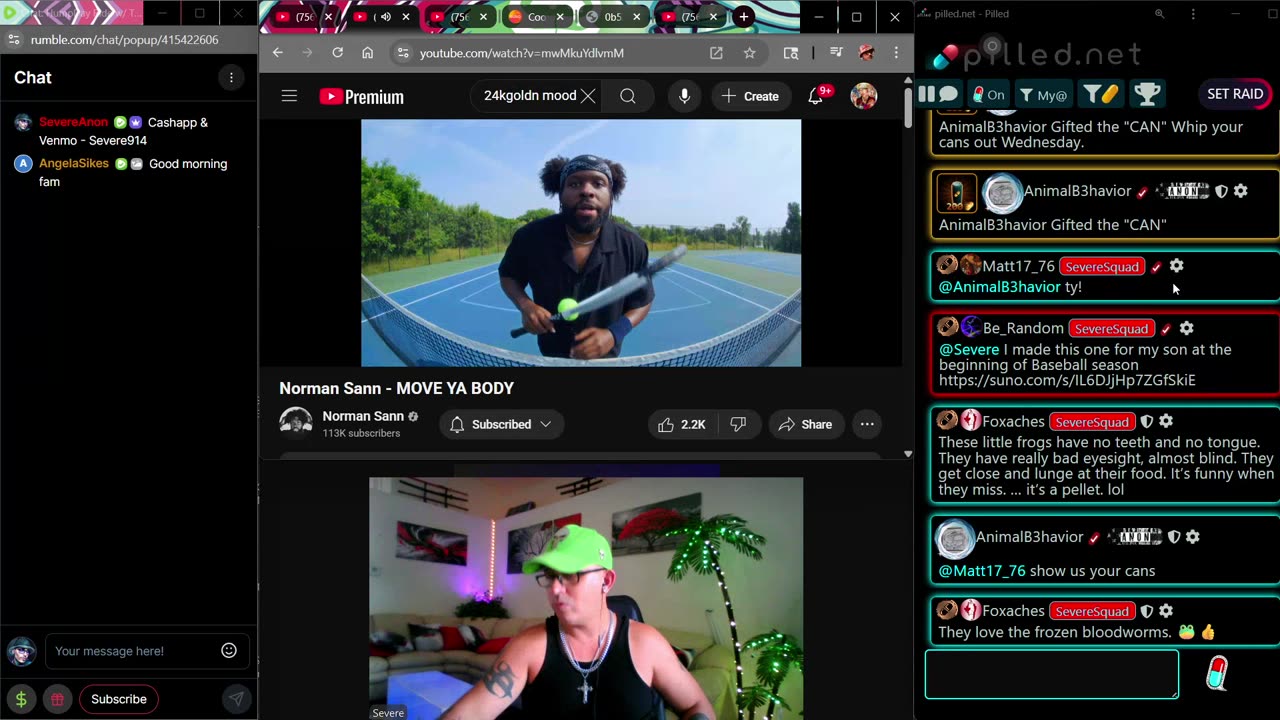Screen dimensions: 1280x720
Task: Open Pilled filter with pill icon
Action: [1100, 94]
